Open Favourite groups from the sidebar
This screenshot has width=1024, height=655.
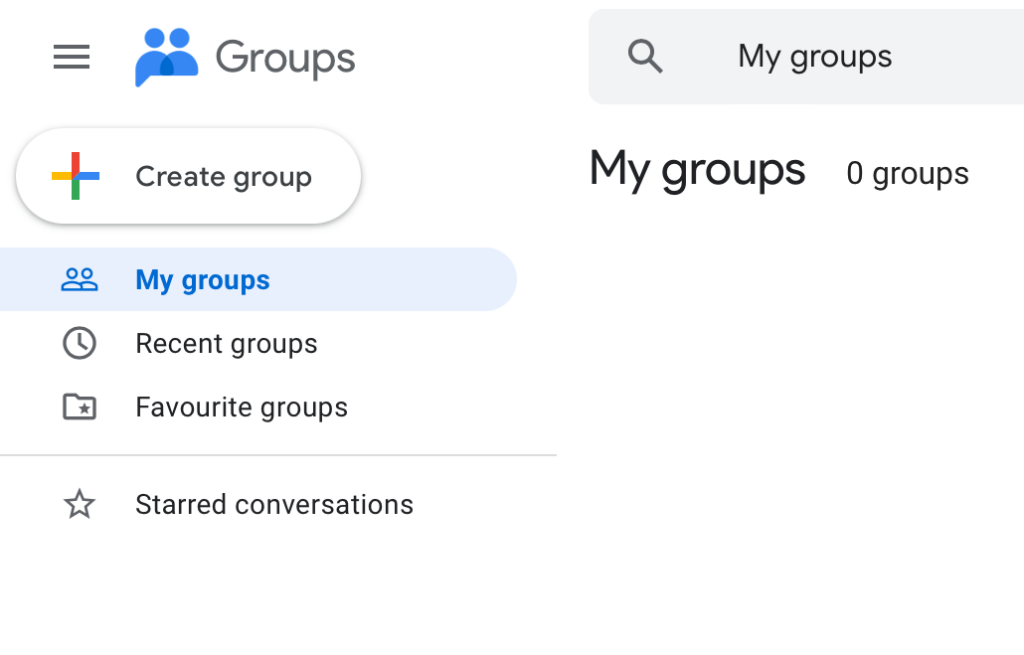coord(241,407)
